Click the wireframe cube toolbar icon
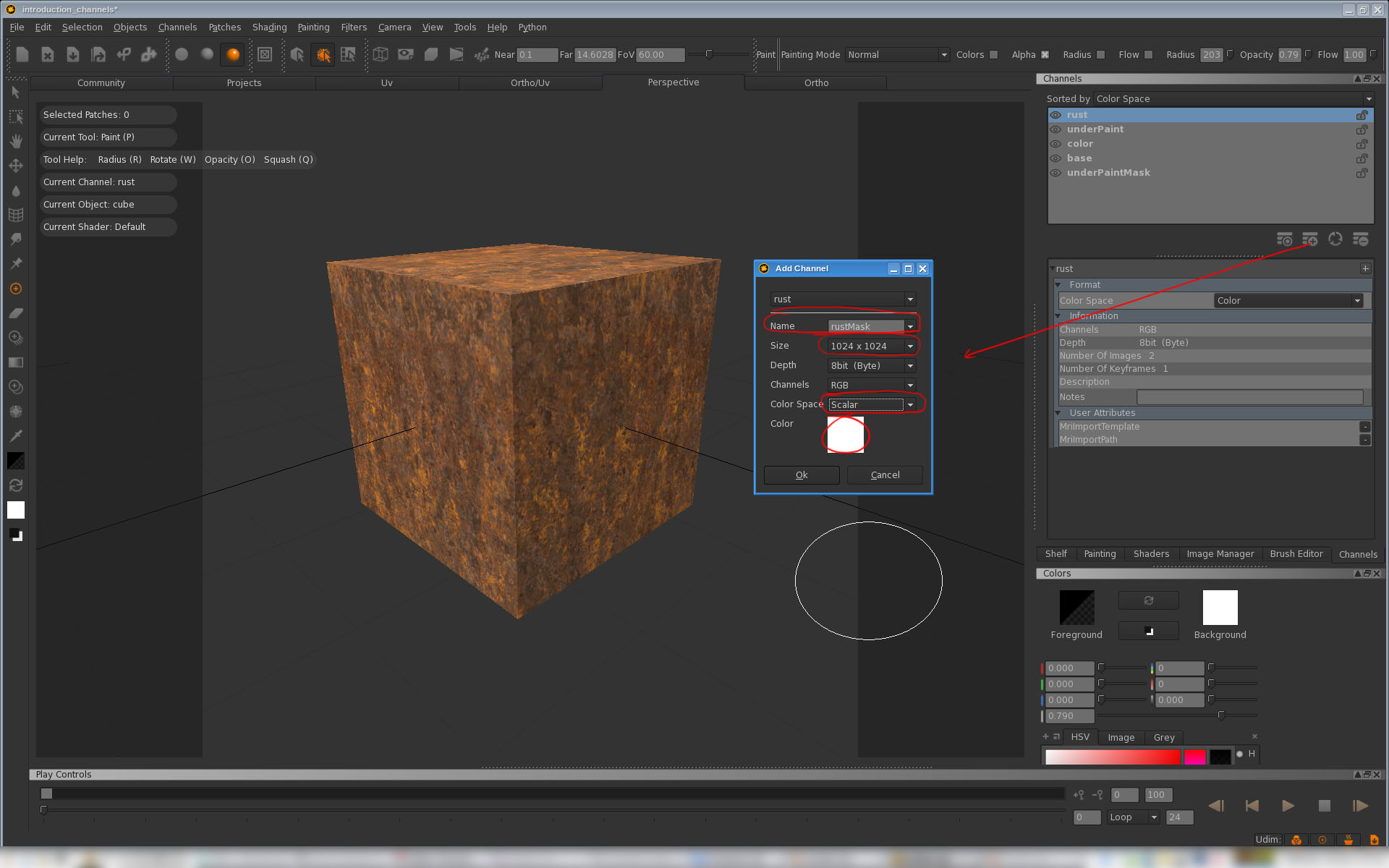Viewport: 1389px width, 868px height. pos(381,54)
